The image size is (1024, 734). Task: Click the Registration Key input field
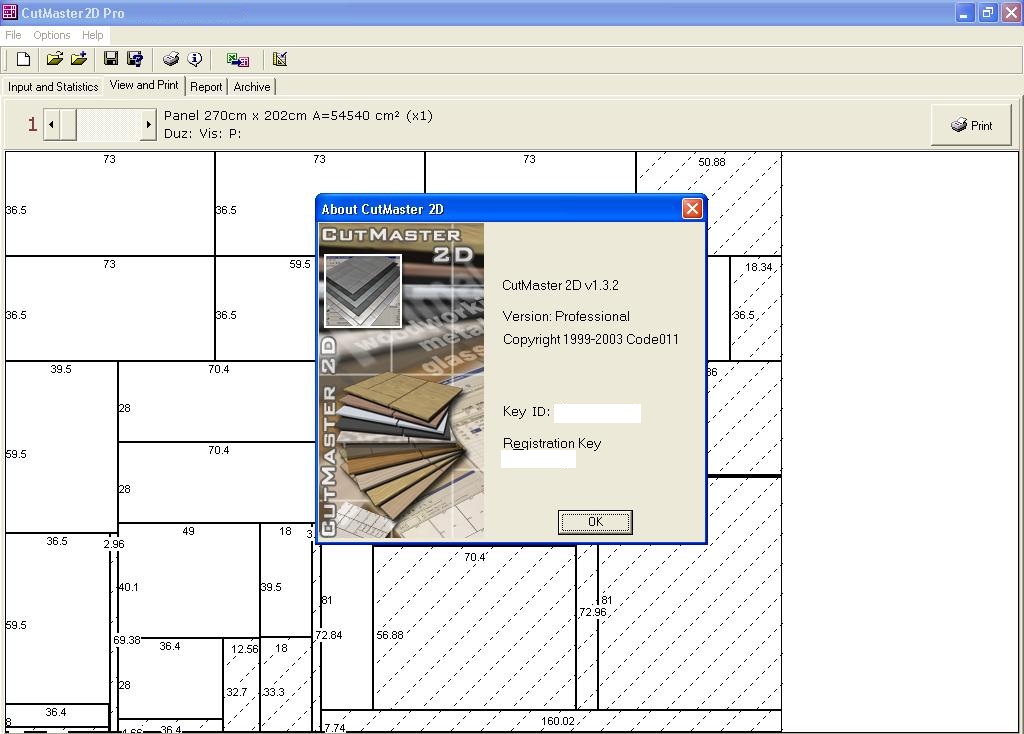[x=538, y=459]
